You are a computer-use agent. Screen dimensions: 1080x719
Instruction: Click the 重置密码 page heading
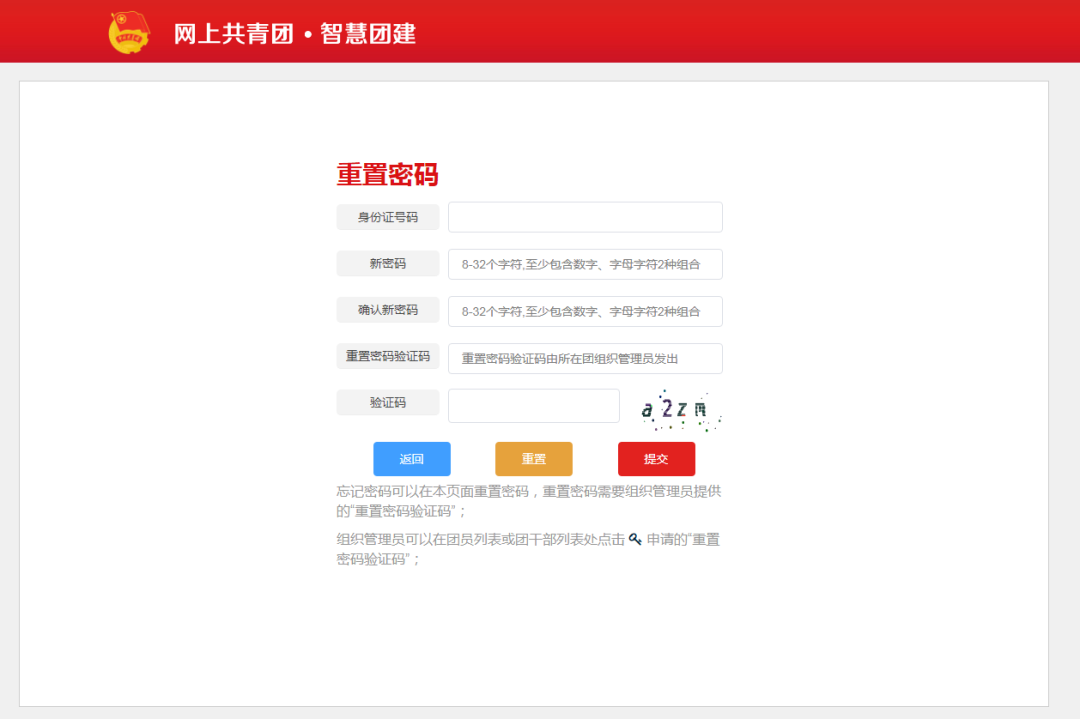[x=387, y=175]
